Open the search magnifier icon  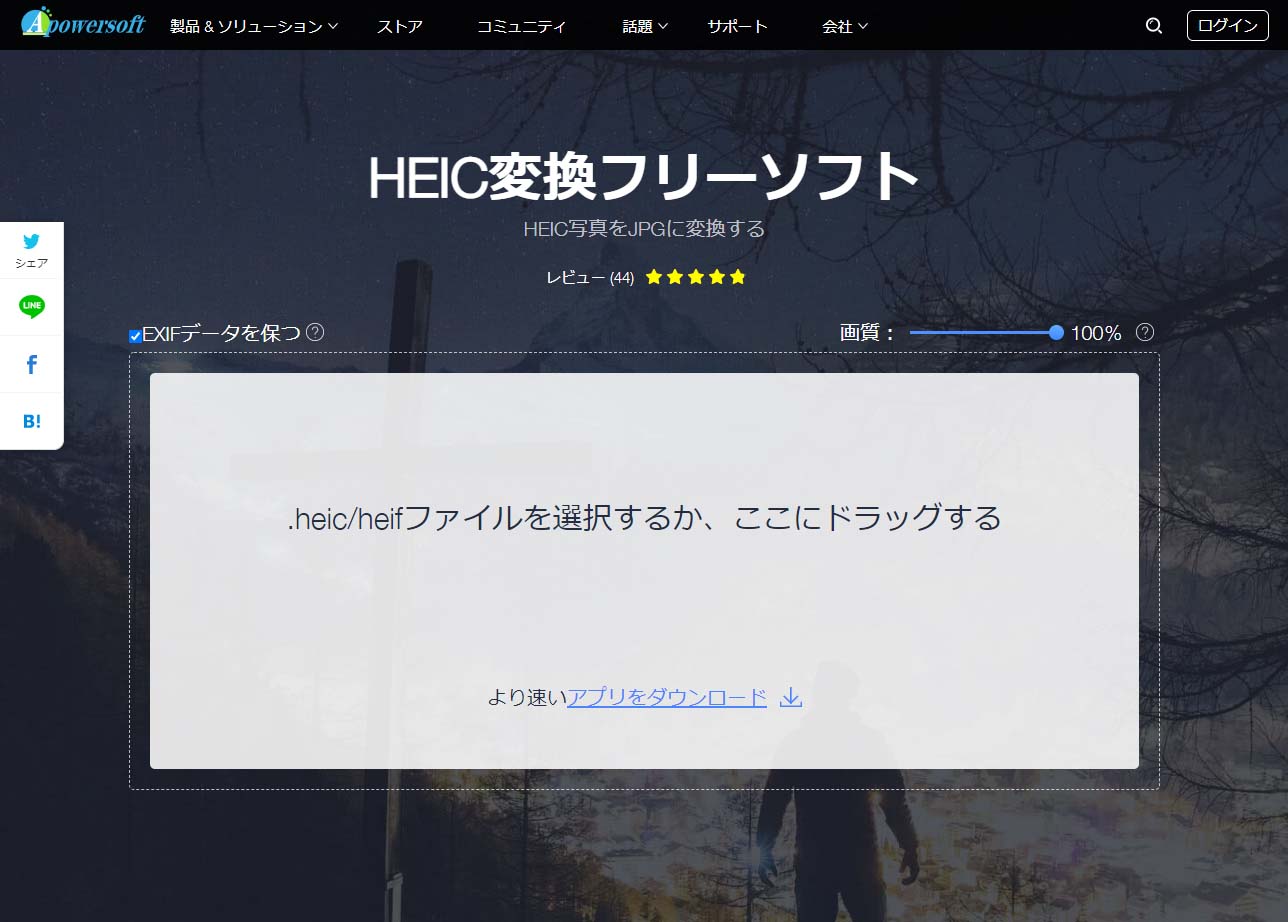(1154, 26)
